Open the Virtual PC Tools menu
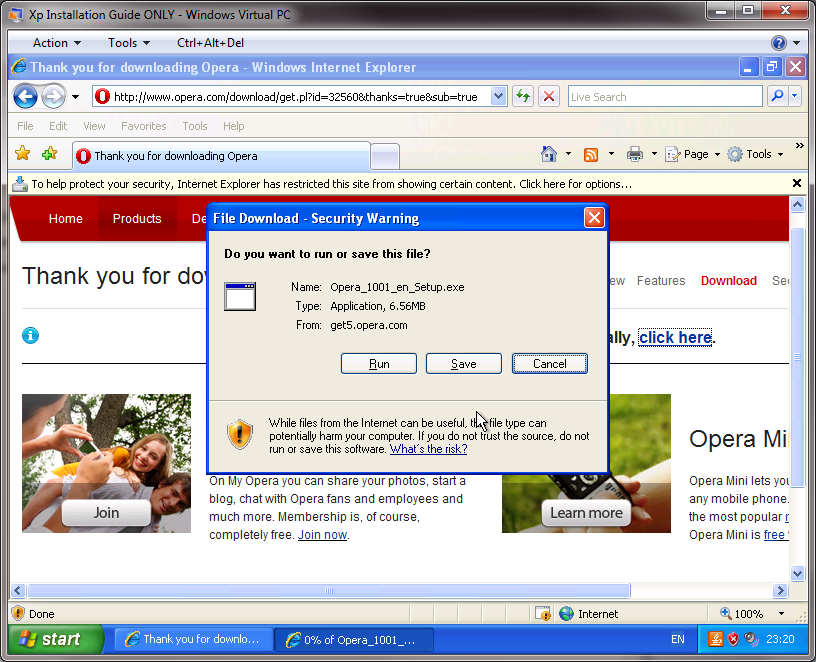This screenshot has height=662, width=816. coord(129,43)
